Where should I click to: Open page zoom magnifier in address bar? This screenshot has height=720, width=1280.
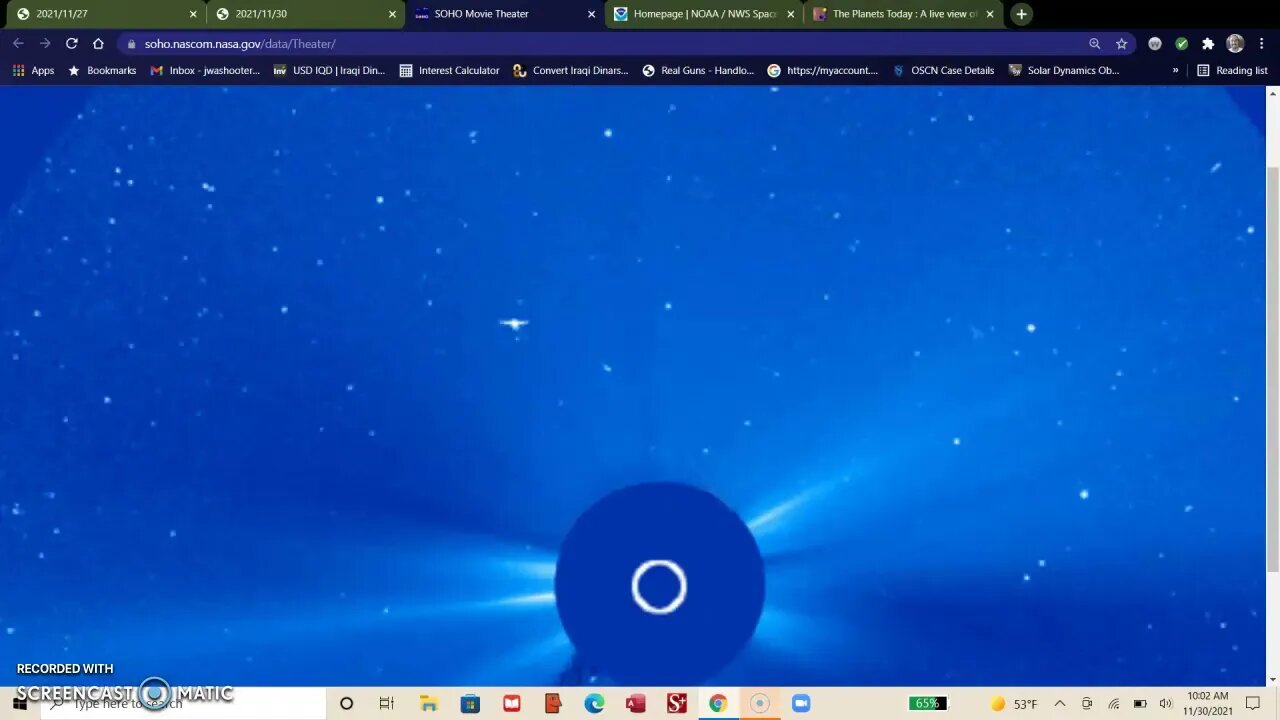pos(1095,44)
